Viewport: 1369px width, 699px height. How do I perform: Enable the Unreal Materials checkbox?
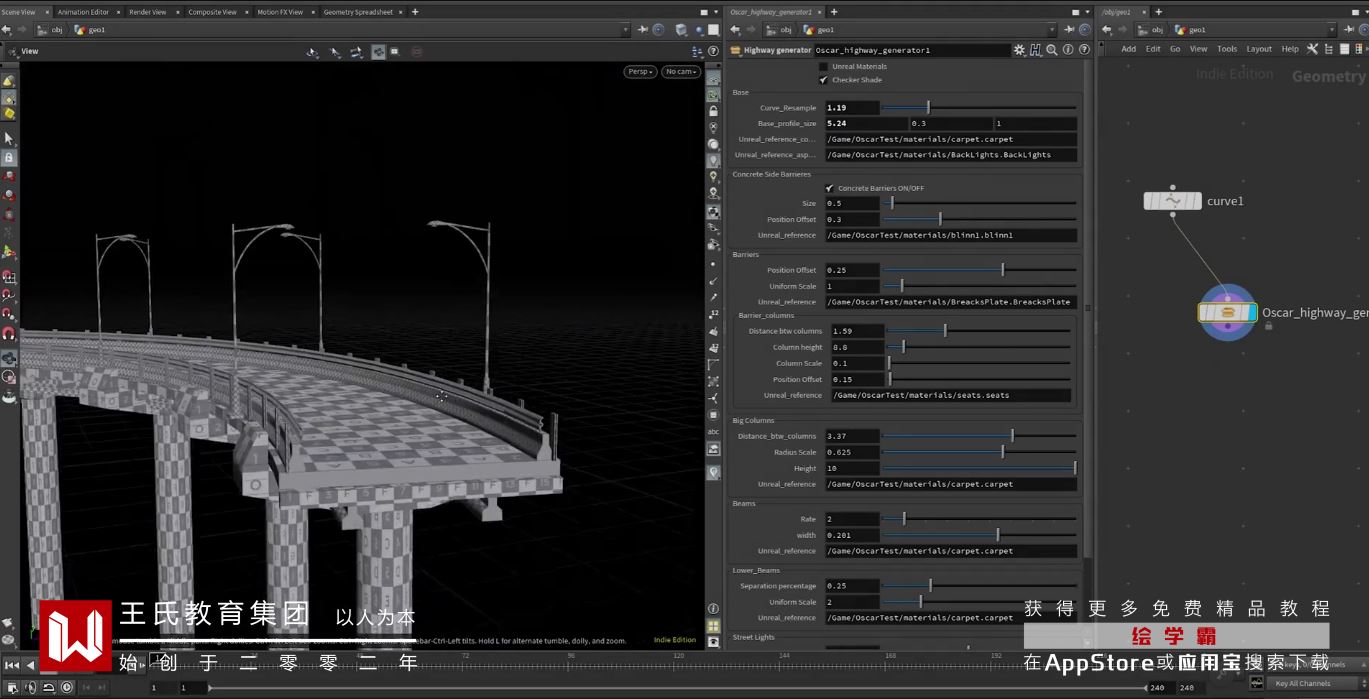tap(824, 67)
